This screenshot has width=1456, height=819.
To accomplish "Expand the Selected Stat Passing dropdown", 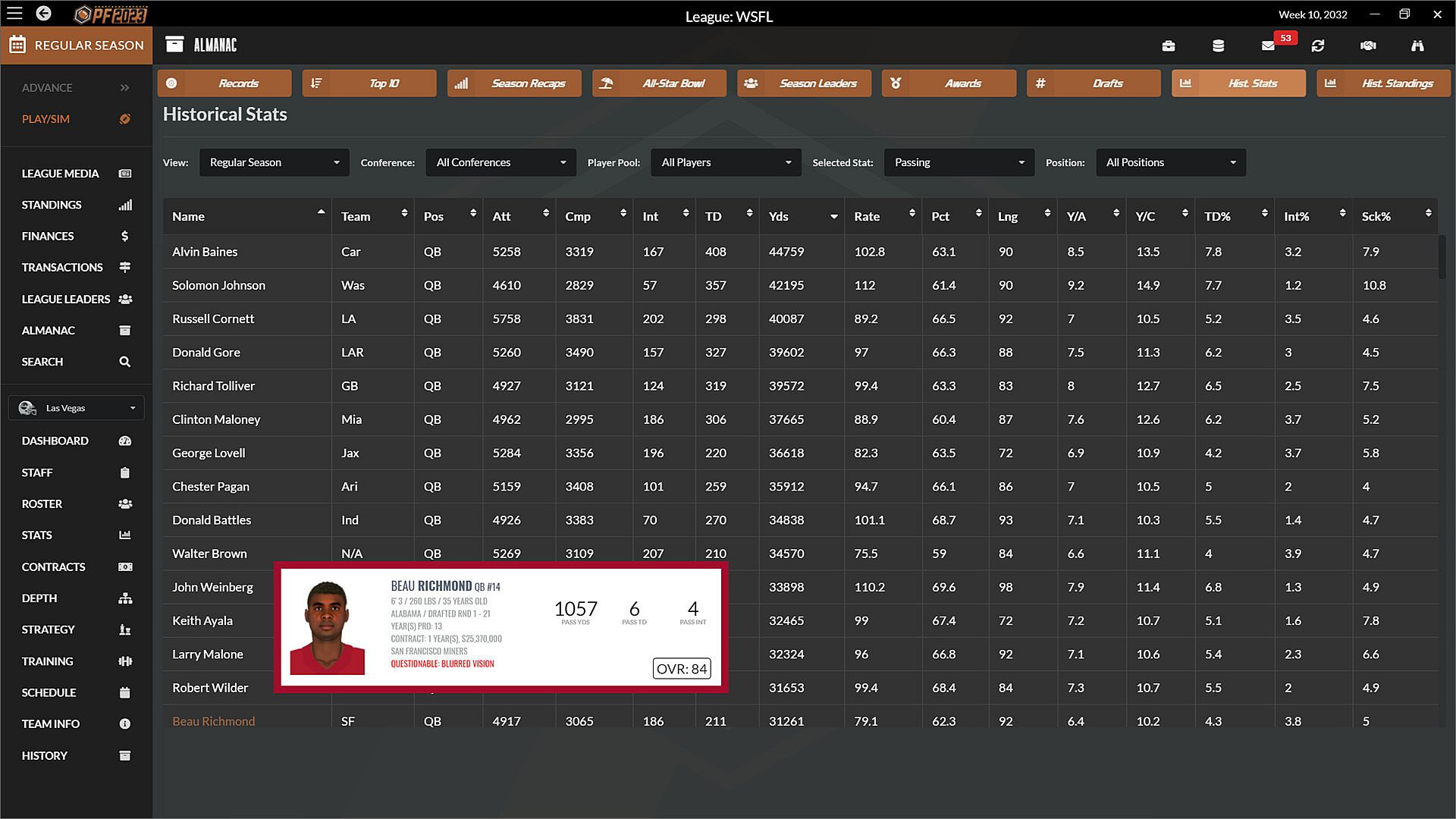I will coord(959,162).
